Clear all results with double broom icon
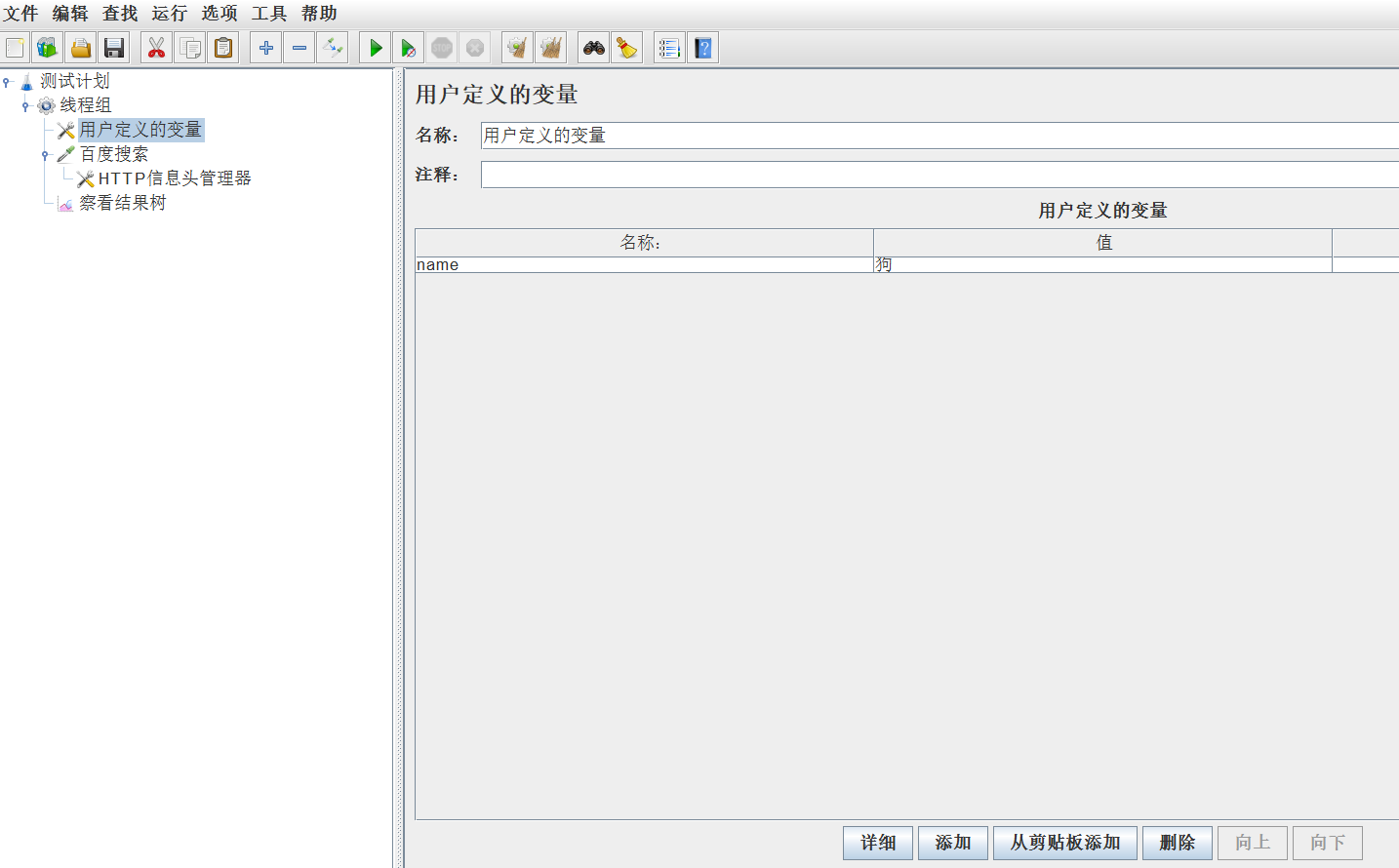Viewport: 1399px width, 868px height. [x=551, y=48]
